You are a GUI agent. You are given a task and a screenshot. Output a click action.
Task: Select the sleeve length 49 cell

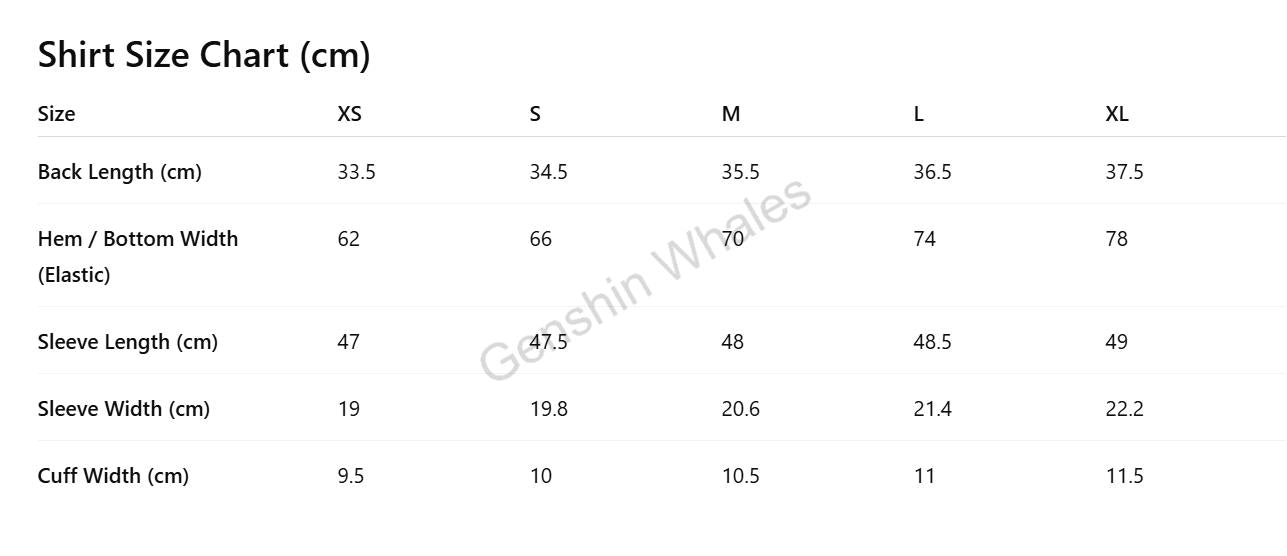point(1116,342)
